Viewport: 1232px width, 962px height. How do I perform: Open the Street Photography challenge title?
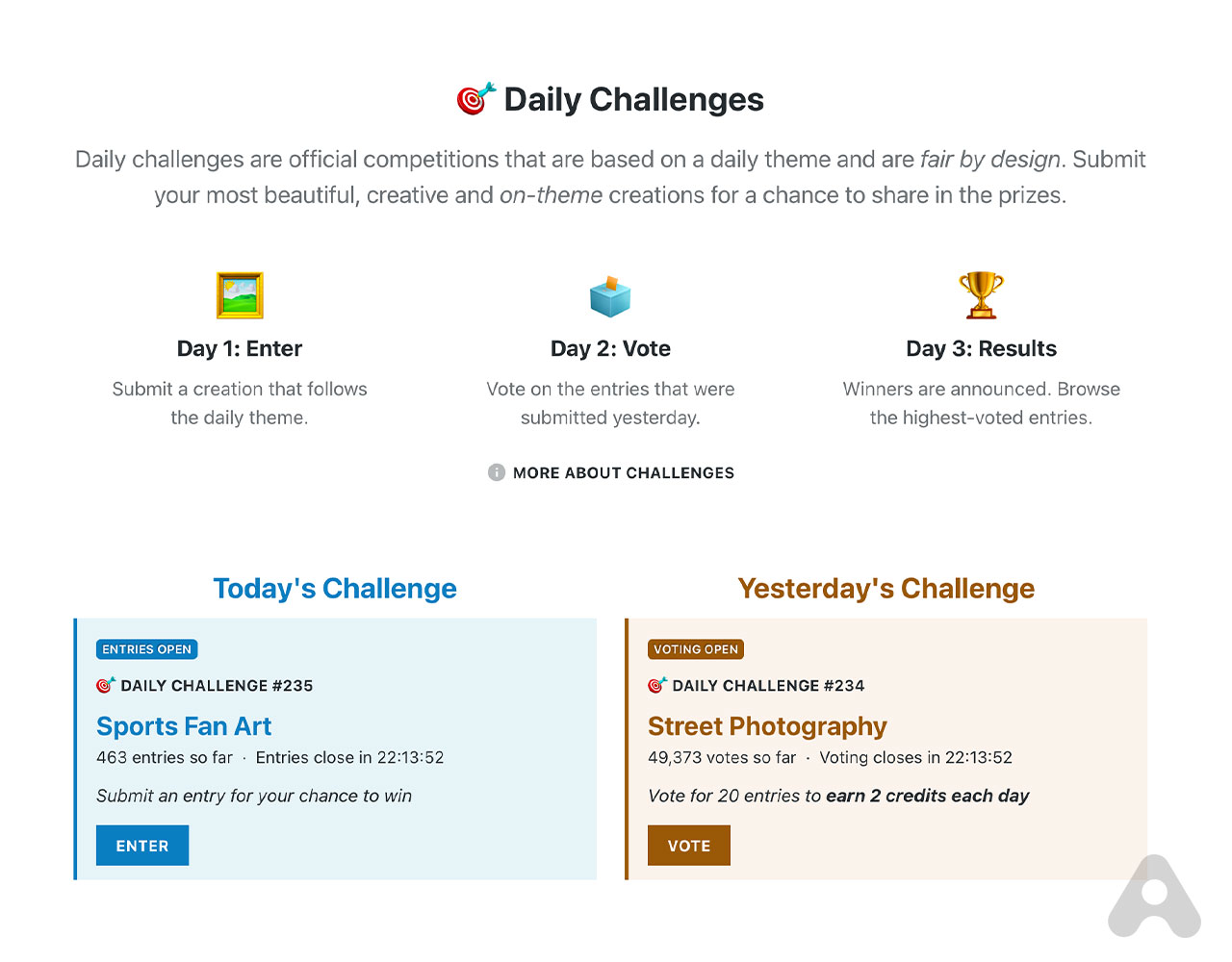point(767,726)
